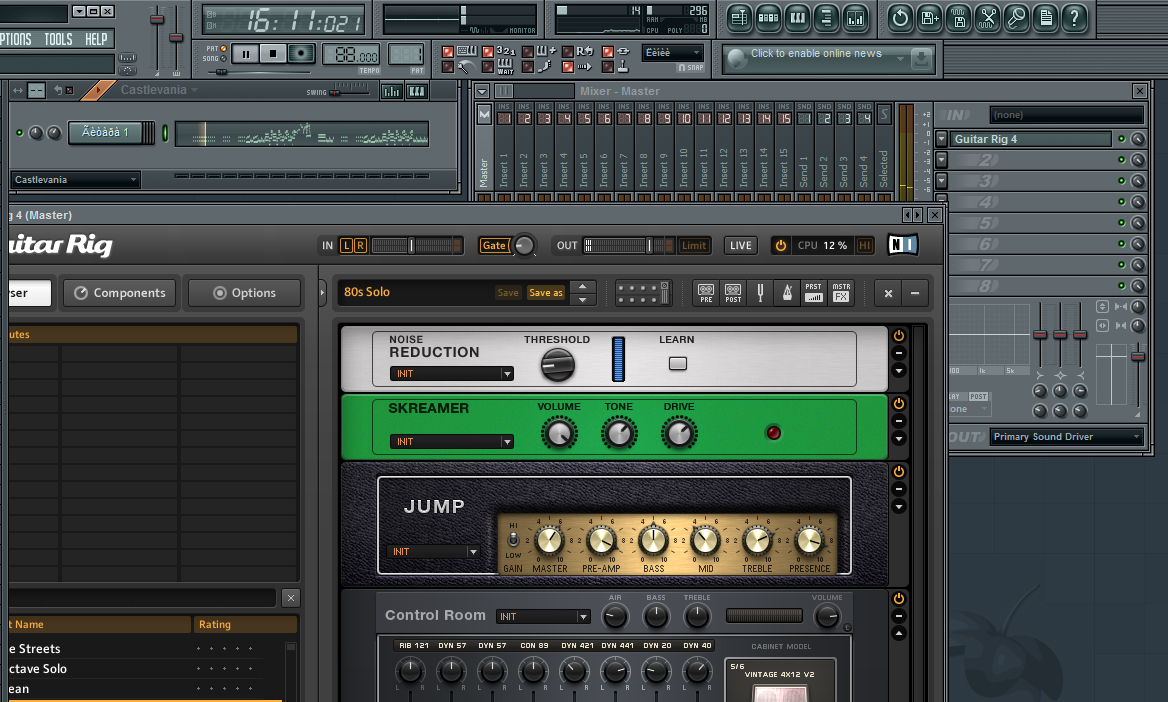The width and height of the screenshot is (1168, 702).
Task: Enable LIVE view mode
Action: point(740,245)
